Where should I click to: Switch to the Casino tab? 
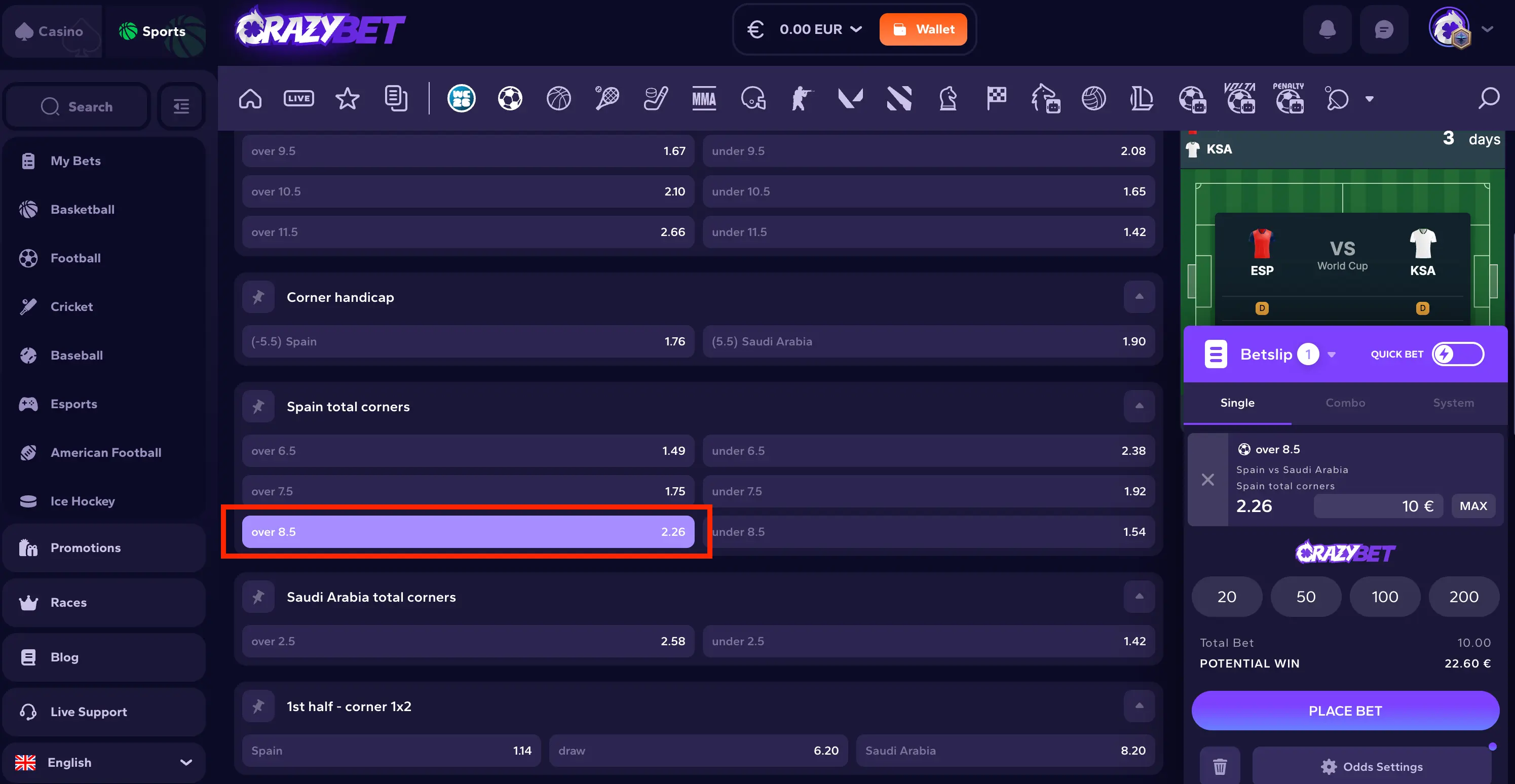[x=51, y=31]
